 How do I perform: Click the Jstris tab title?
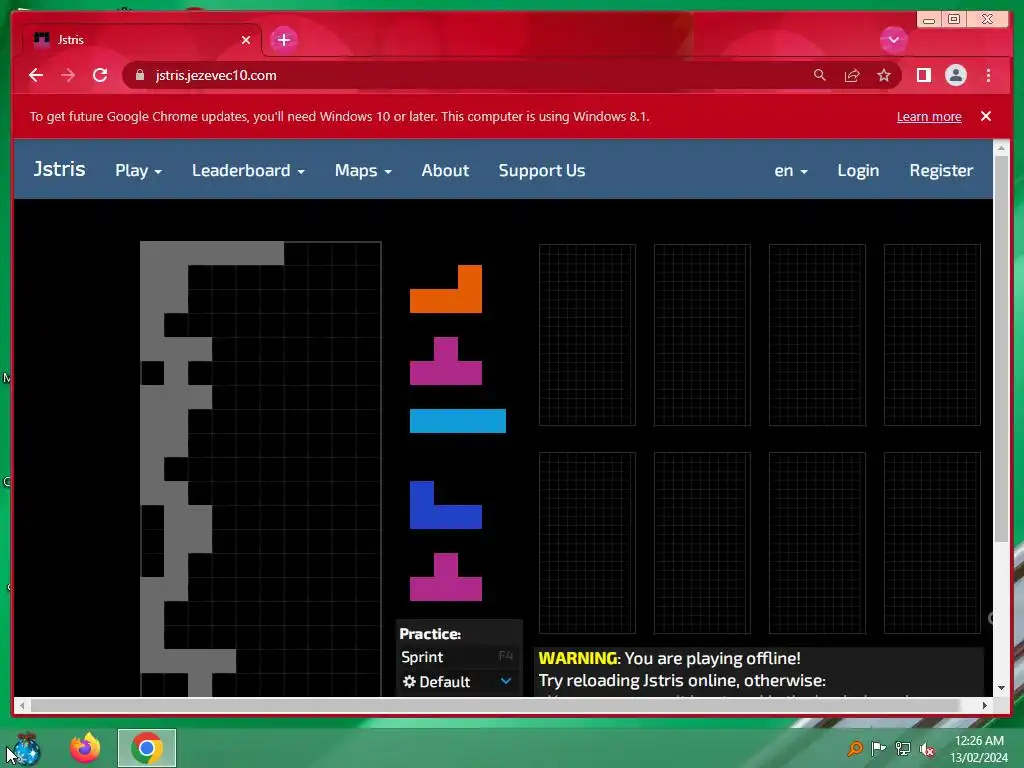[x=71, y=40]
